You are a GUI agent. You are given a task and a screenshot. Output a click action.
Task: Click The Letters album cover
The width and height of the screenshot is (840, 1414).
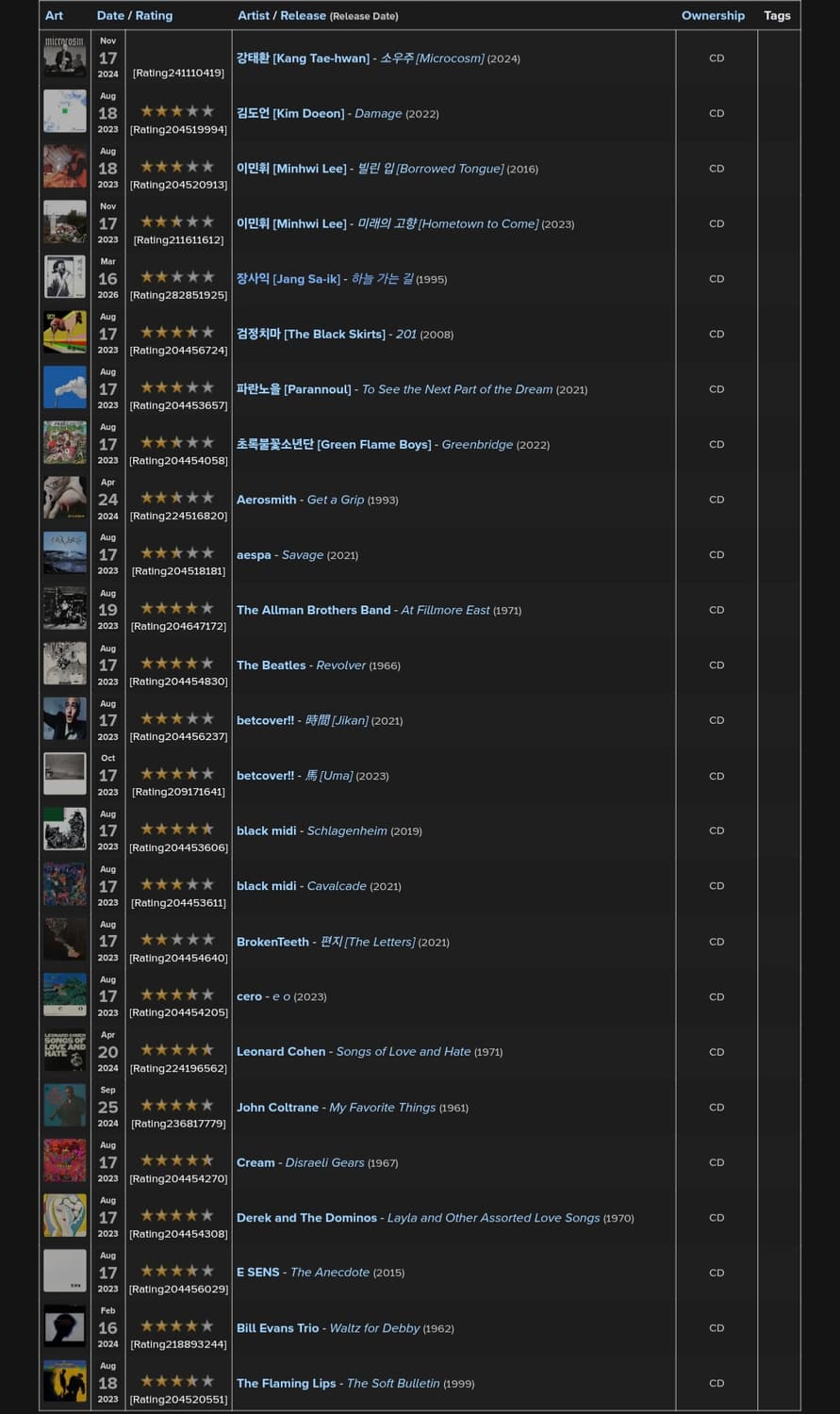point(65,940)
